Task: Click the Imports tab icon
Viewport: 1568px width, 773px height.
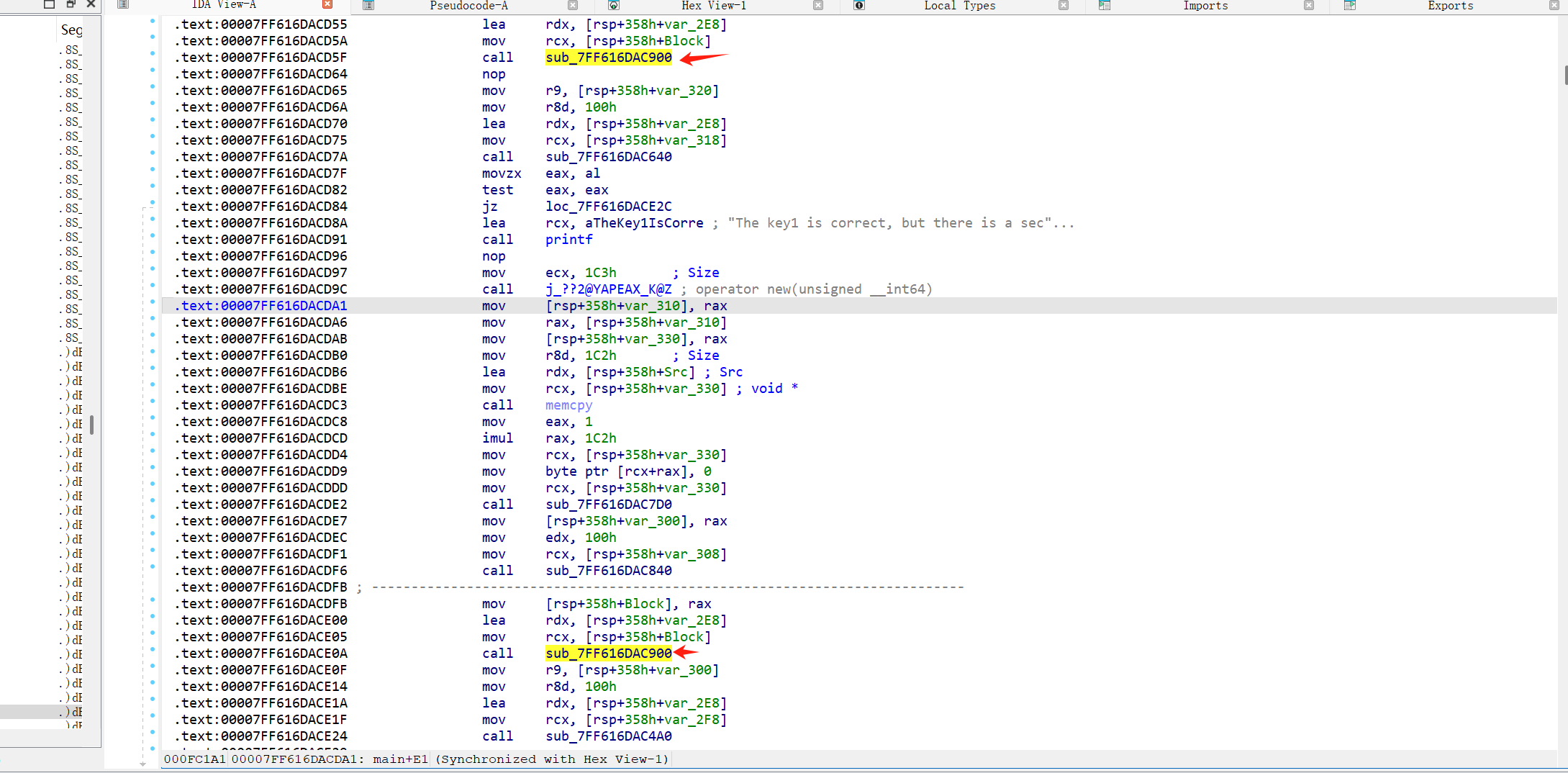Action: click(1105, 5)
